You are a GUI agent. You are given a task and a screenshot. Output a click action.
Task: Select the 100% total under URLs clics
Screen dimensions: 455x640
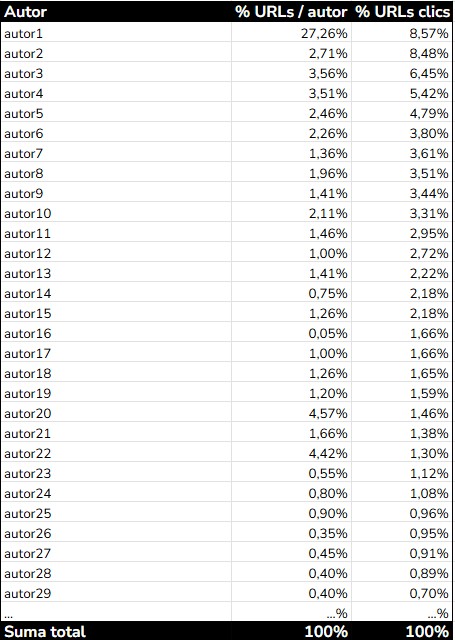(427, 632)
